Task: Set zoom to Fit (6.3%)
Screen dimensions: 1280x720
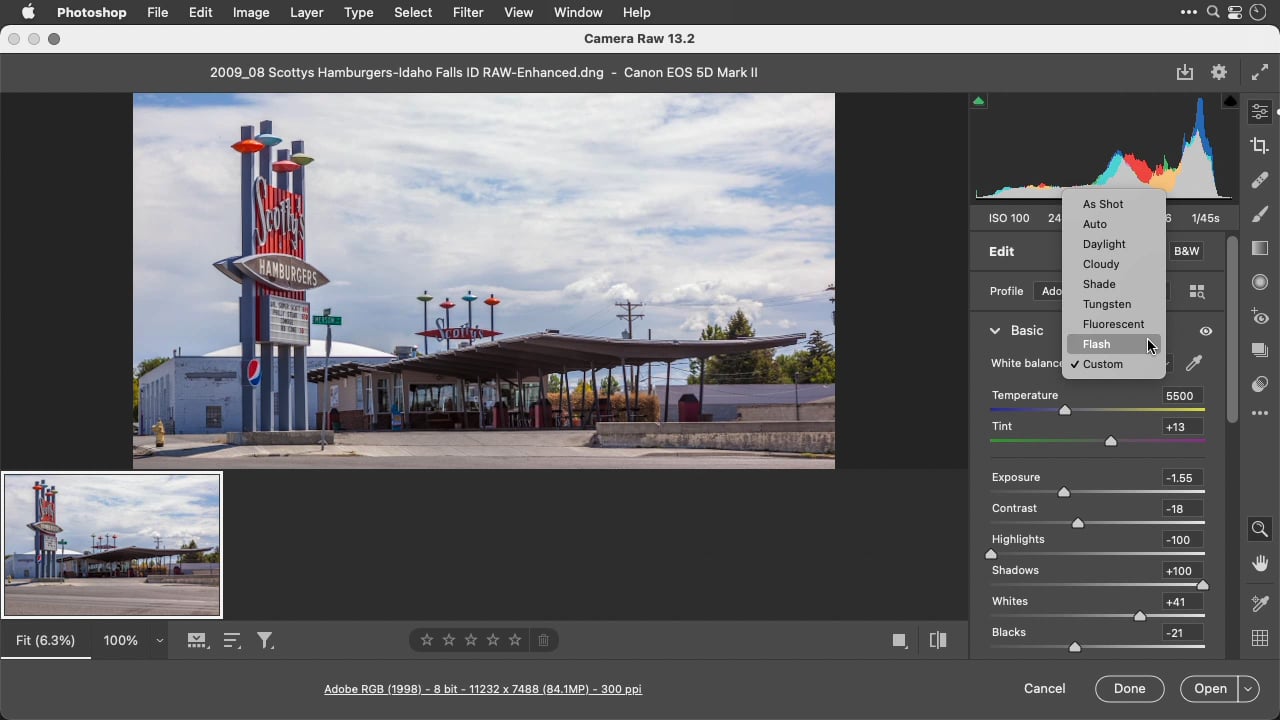Action: click(x=45, y=640)
